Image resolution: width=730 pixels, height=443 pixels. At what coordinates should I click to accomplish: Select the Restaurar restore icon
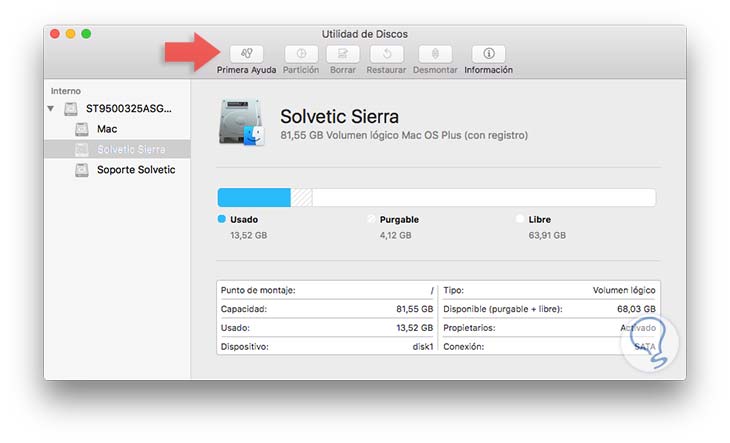[x=386, y=54]
